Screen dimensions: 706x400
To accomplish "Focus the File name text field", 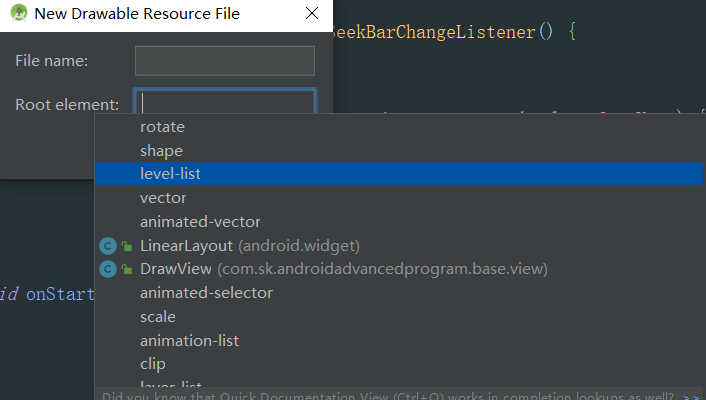I will click(x=225, y=61).
